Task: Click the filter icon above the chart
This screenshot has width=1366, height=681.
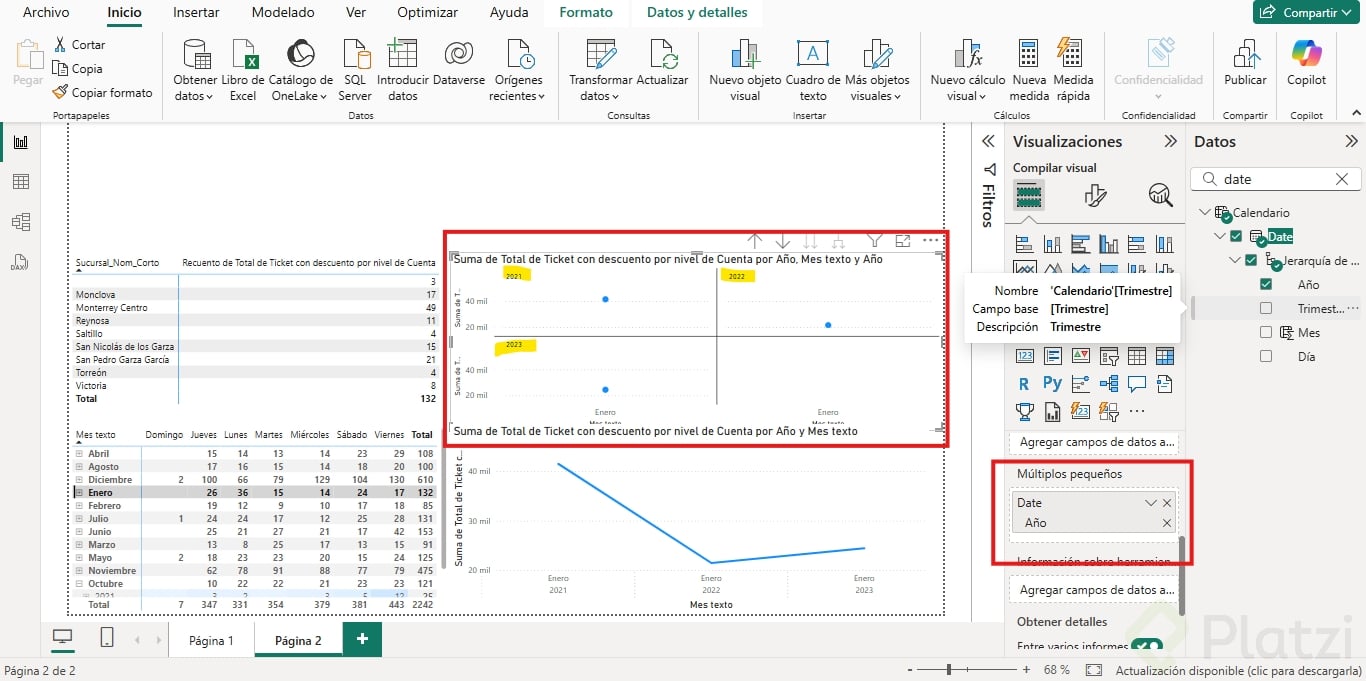Action: 874,240
